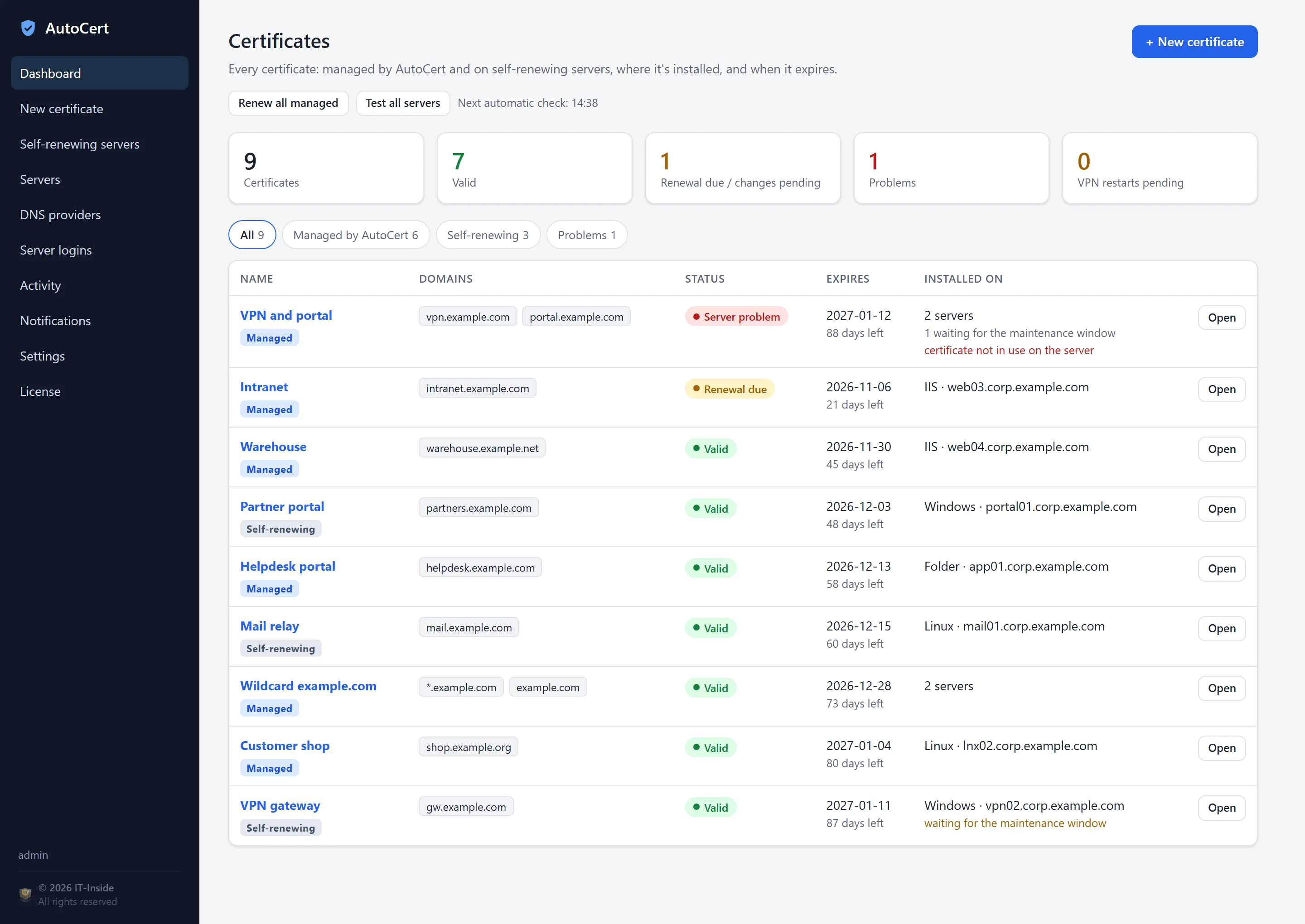
Task: Open Notifications in sidebar
Action: pos(100,320)
